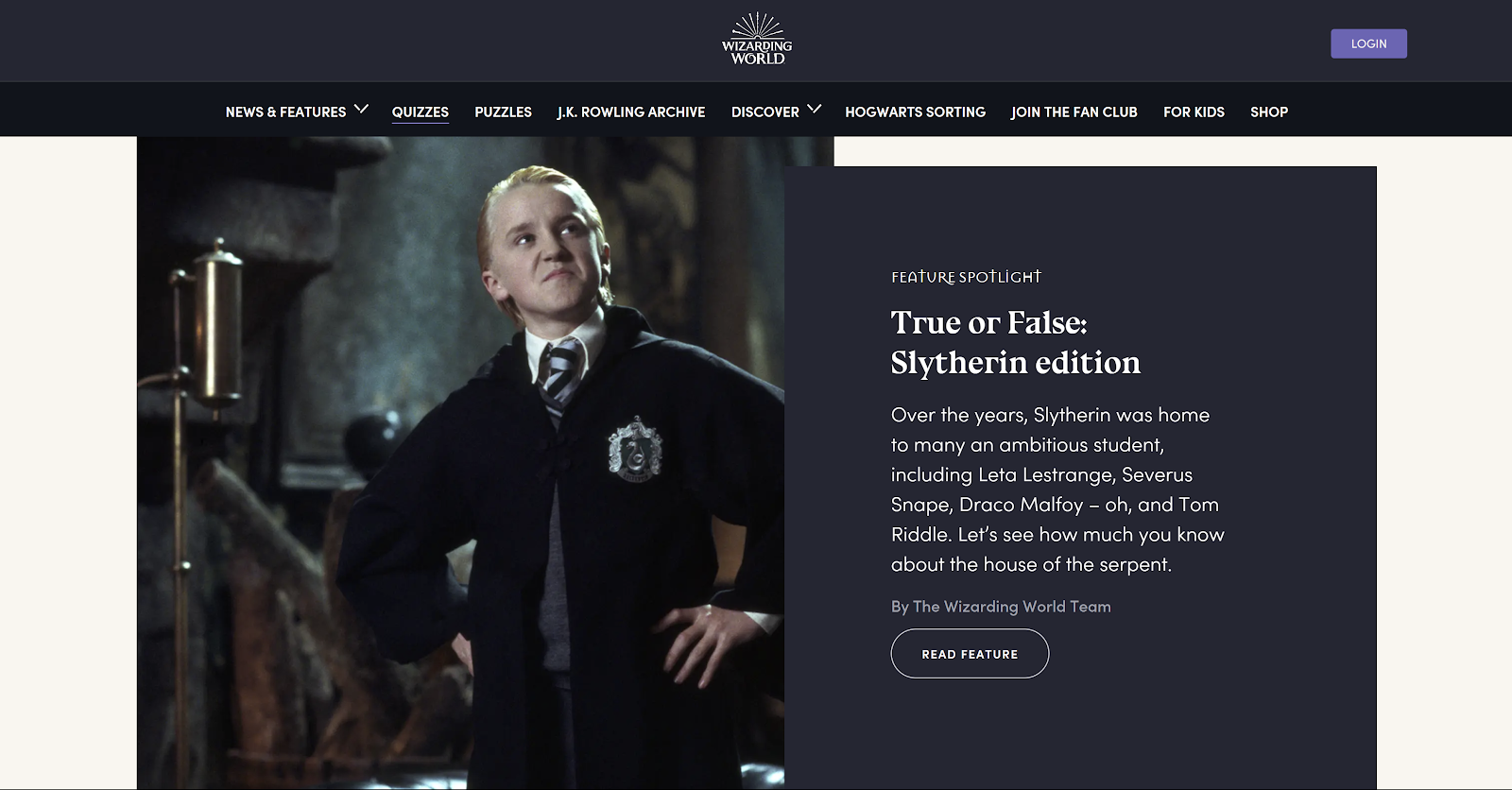
Task: Expand the News & Features chevron
Action: coord(361,110)
